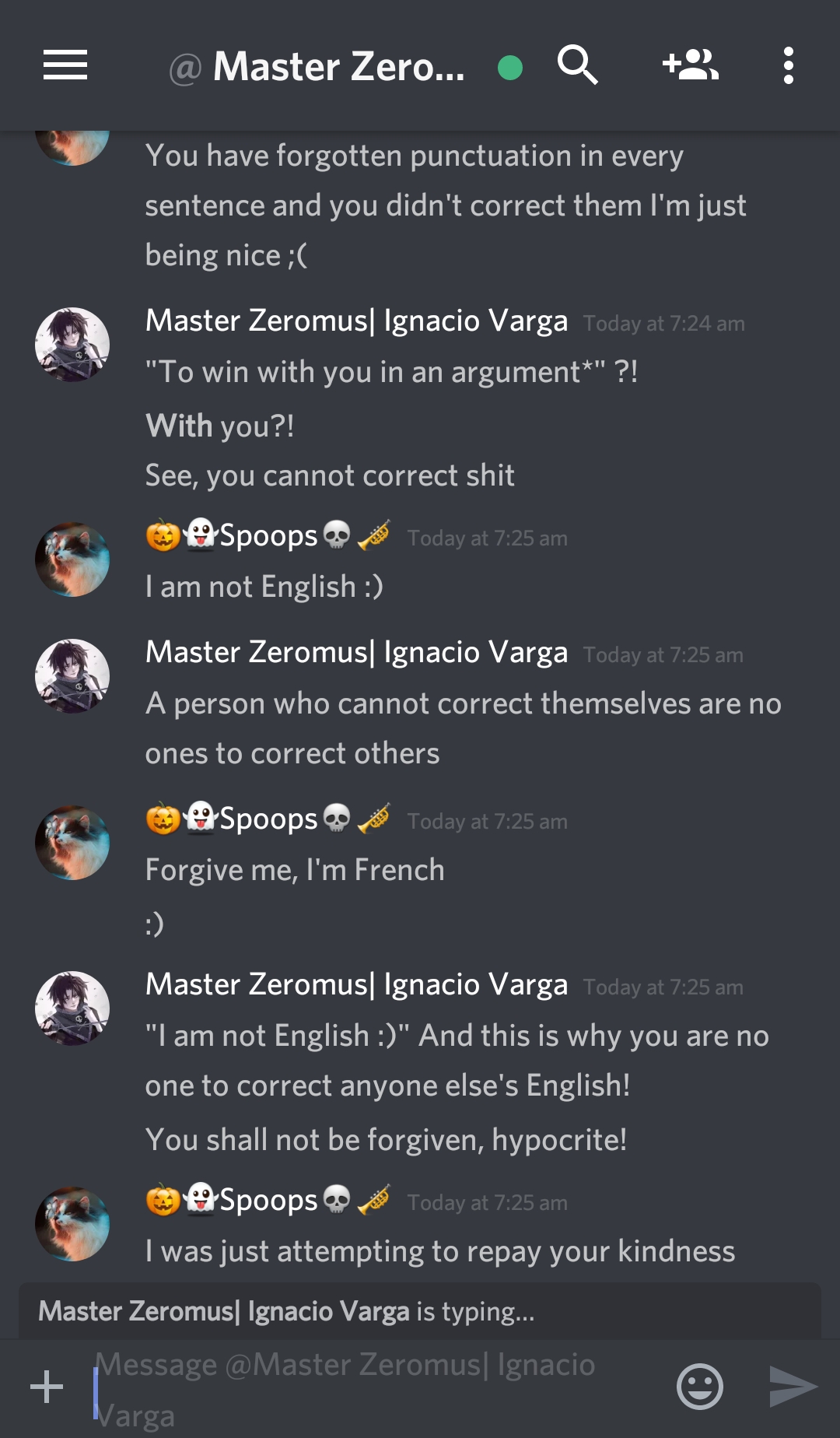Image resolution: width=840 pixels, height=1438 pixels.
Task: Tap the green online status dot
Action: pos(510,68)
